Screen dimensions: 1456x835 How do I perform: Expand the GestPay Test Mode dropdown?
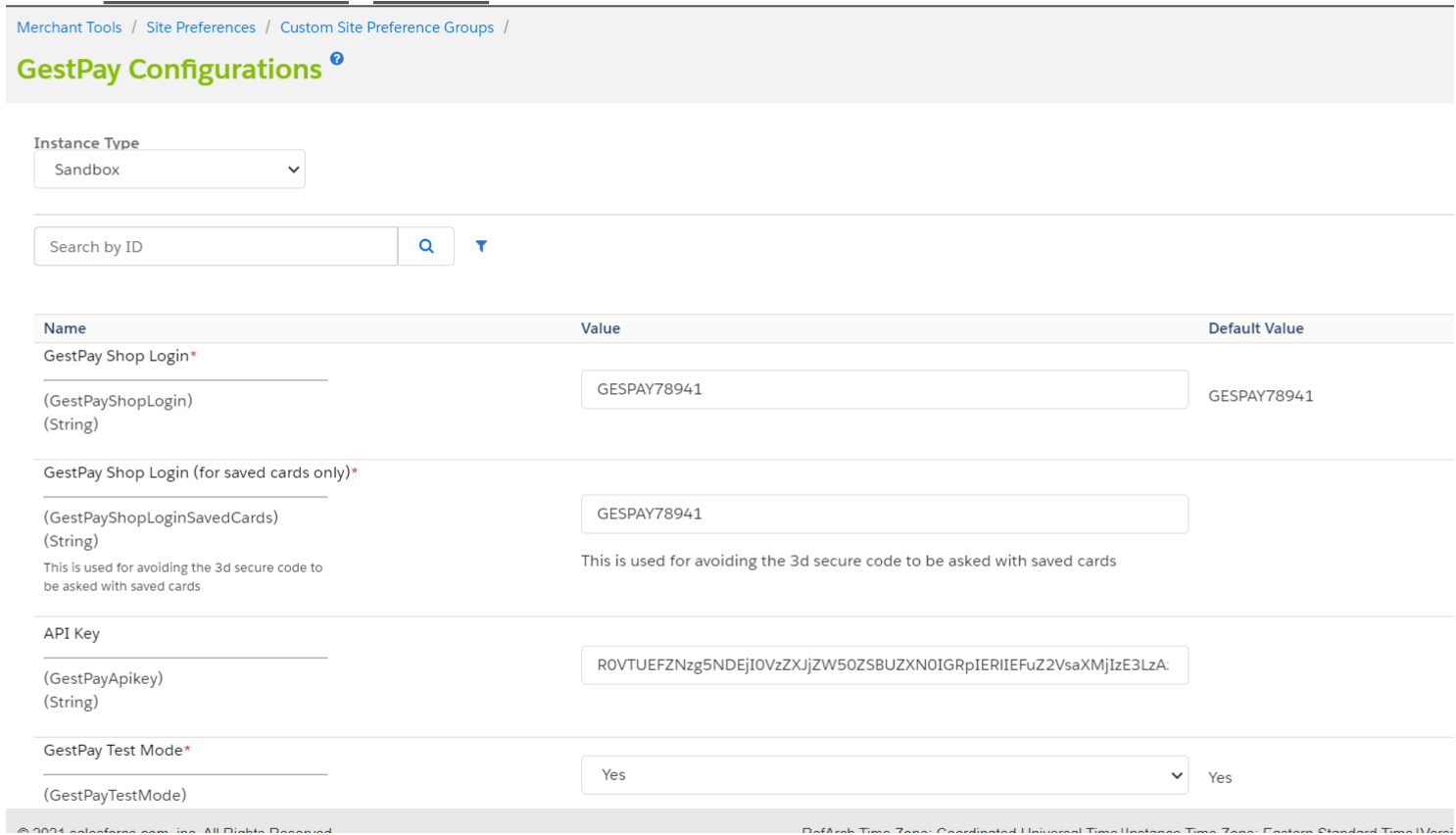(x=885, y=775)
